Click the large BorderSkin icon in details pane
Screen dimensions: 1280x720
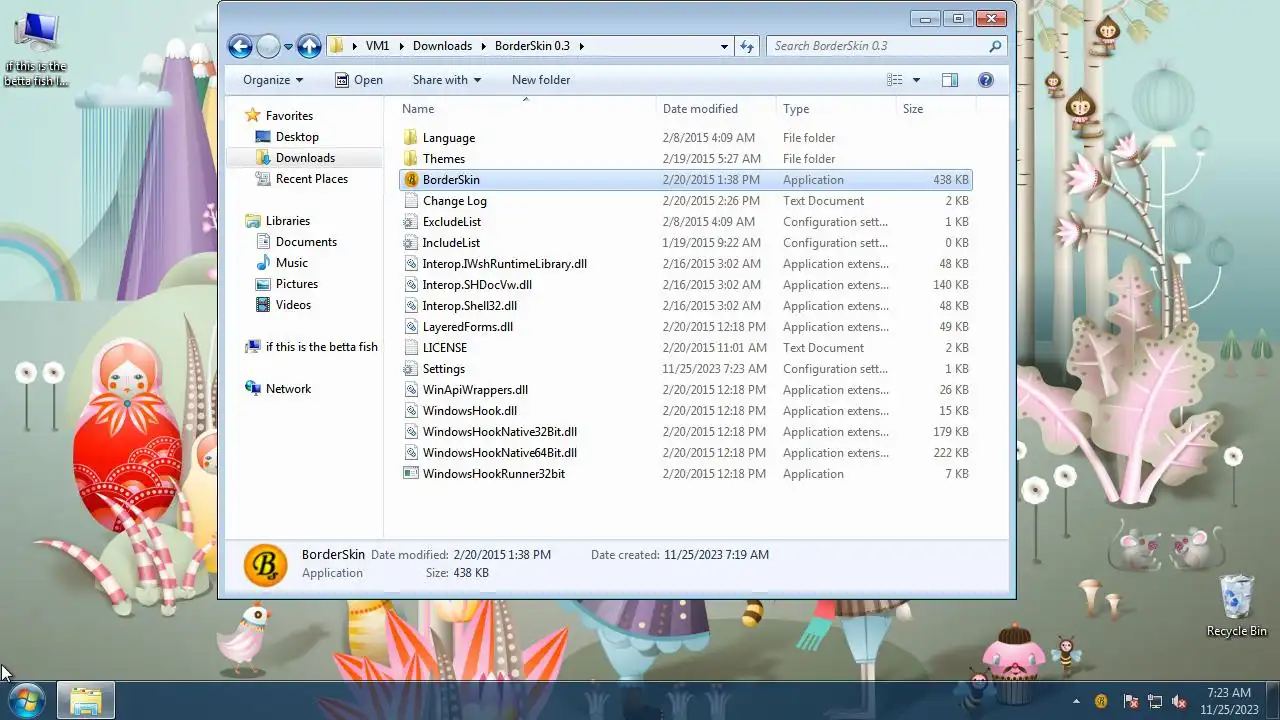coord(265,565)
